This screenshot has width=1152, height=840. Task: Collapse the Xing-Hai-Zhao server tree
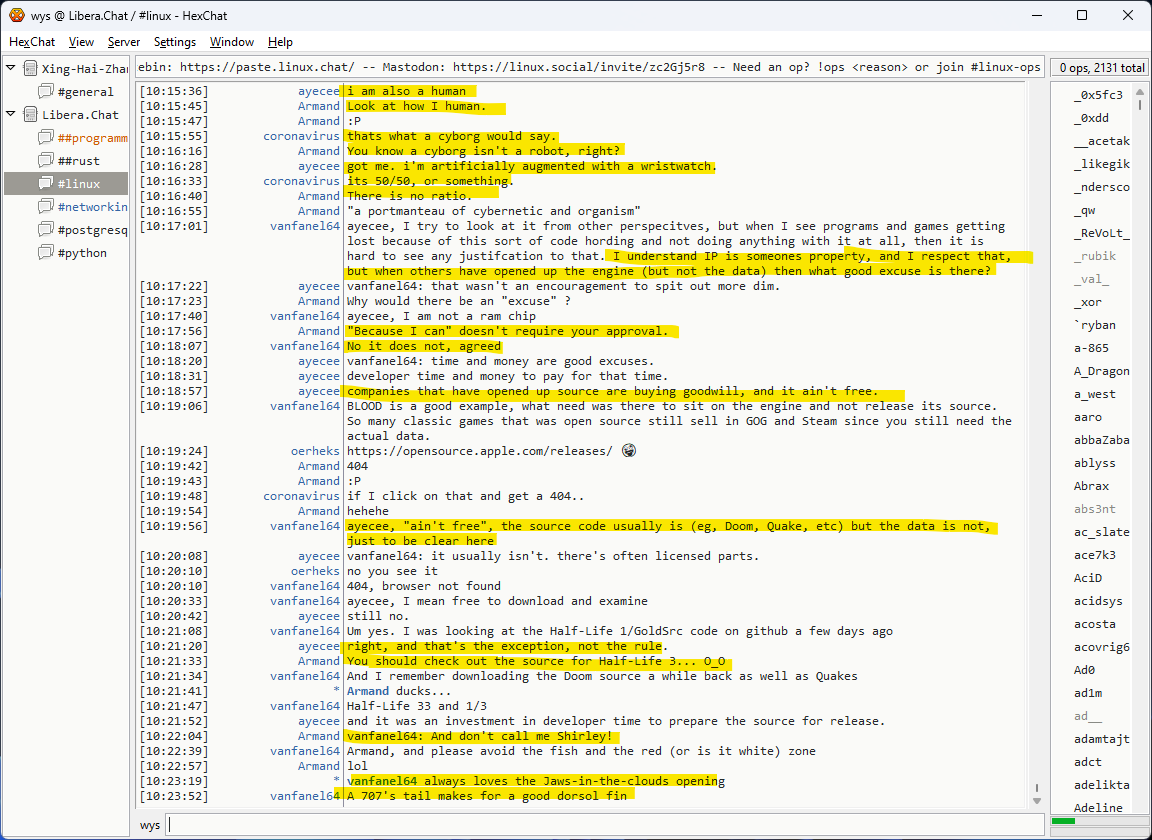click(11, 69)
